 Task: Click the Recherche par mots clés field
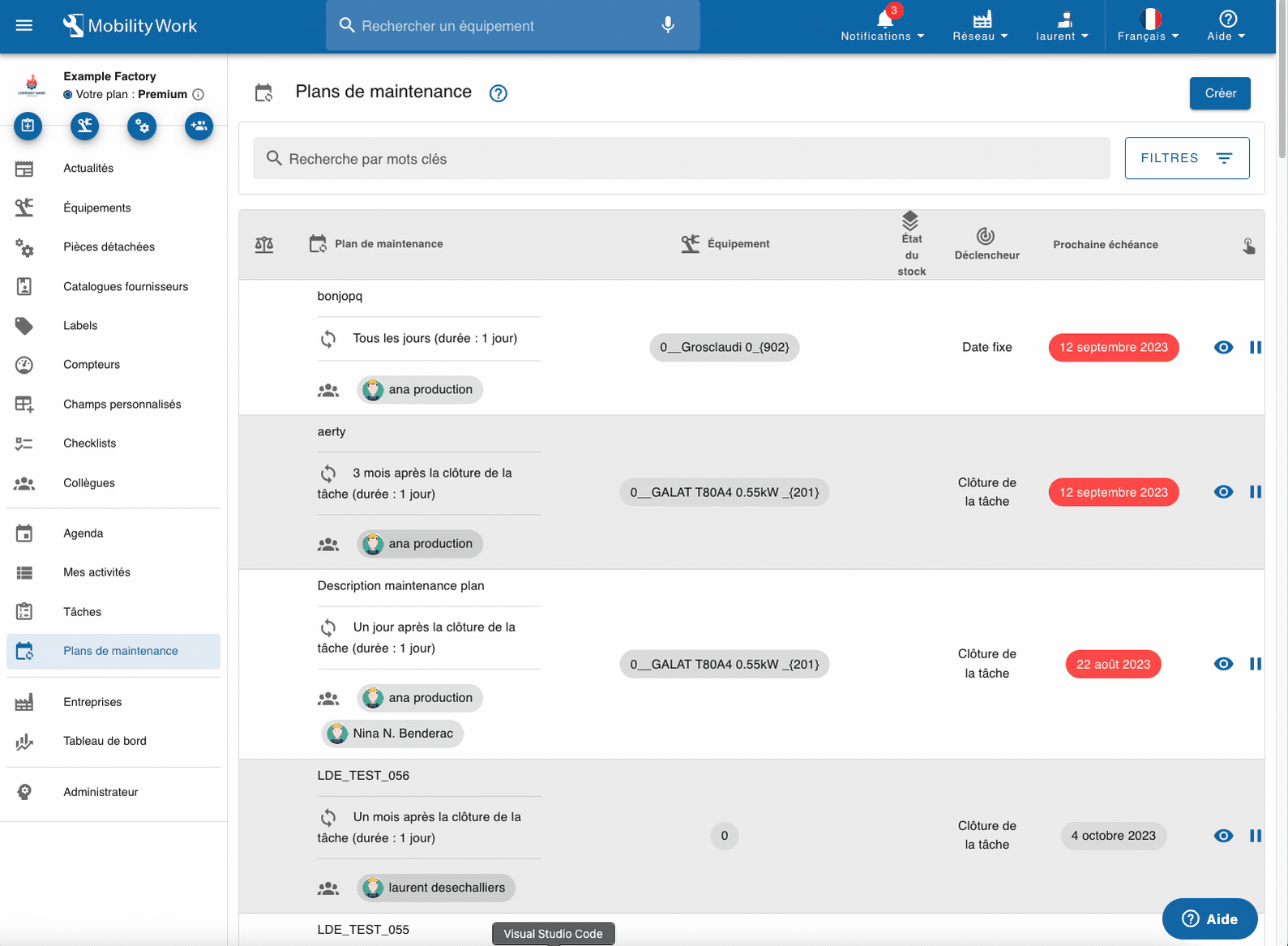pos(681,159)
